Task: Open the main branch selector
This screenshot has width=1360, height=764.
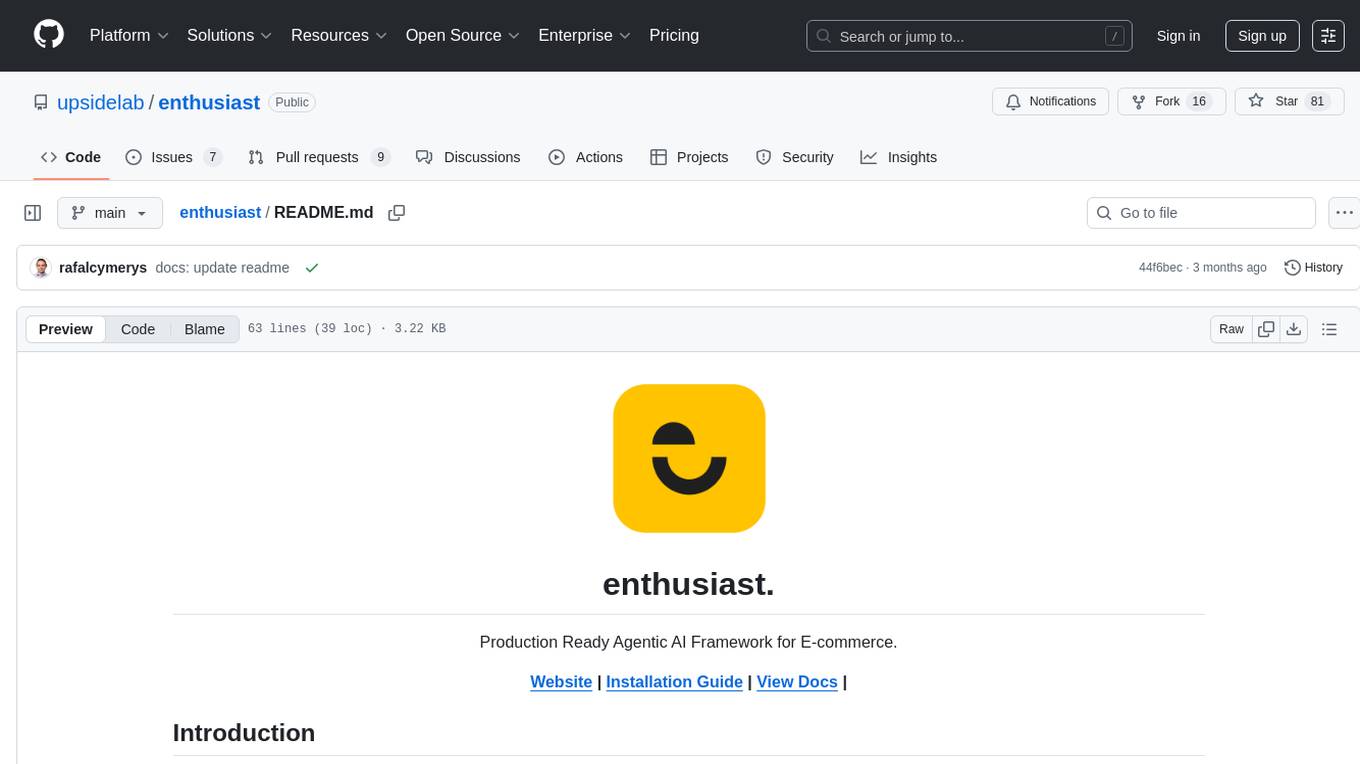Action: tap(110, 213)
